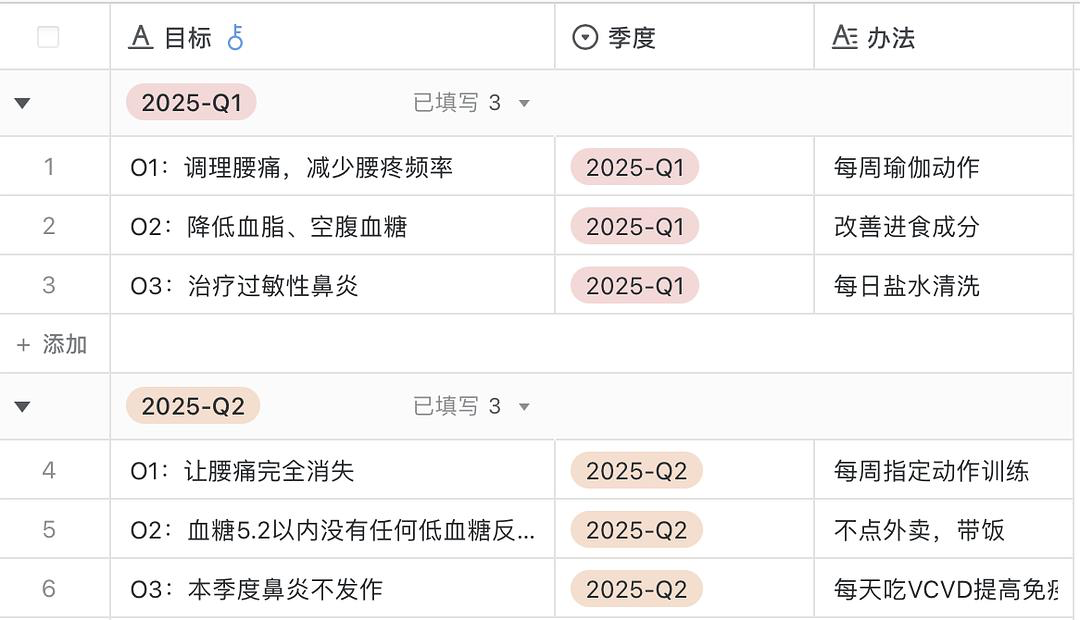Click cell starting with 每天吃VCVD提高
Image resolution: width=1080 pixels, height=620 pixels.
pos(943,589)
